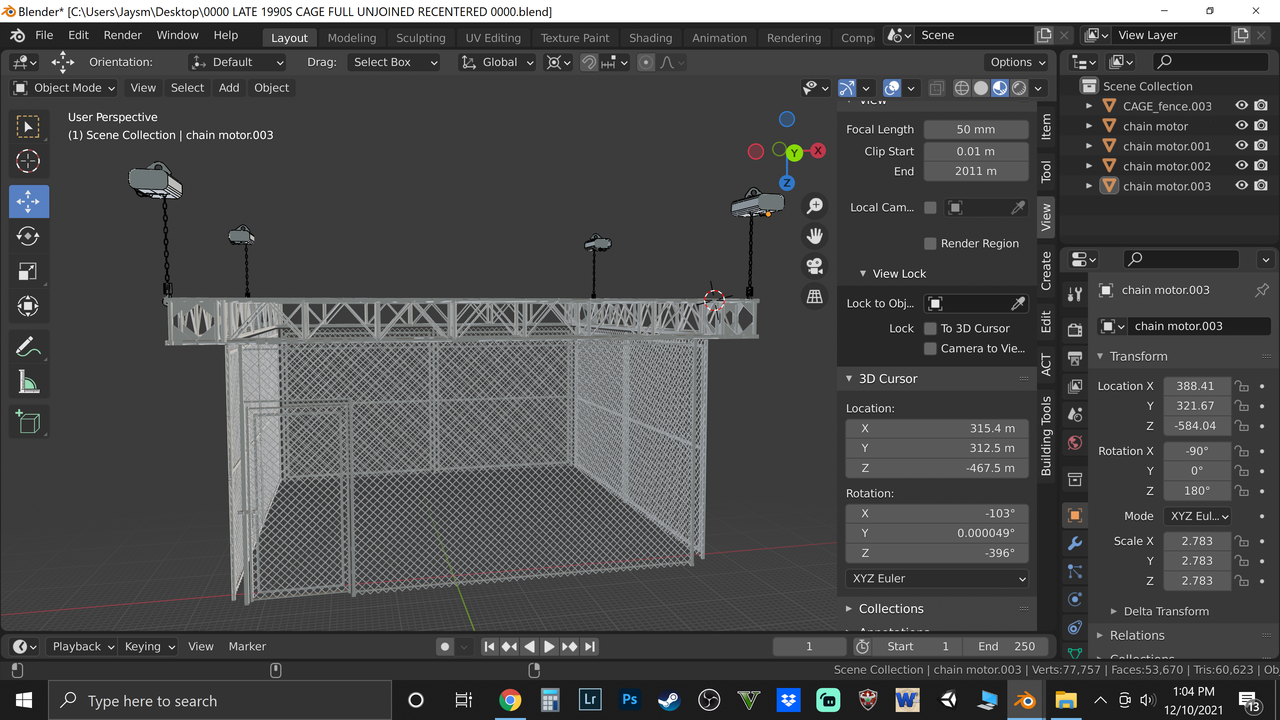
Task: Select the Add Cube tool
Action: [28, 423]
